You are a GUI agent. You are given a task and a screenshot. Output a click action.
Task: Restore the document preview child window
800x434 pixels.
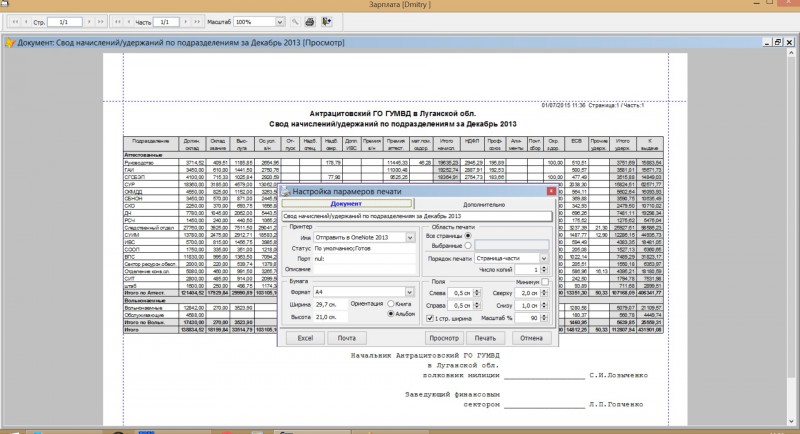tap(778, 42)
